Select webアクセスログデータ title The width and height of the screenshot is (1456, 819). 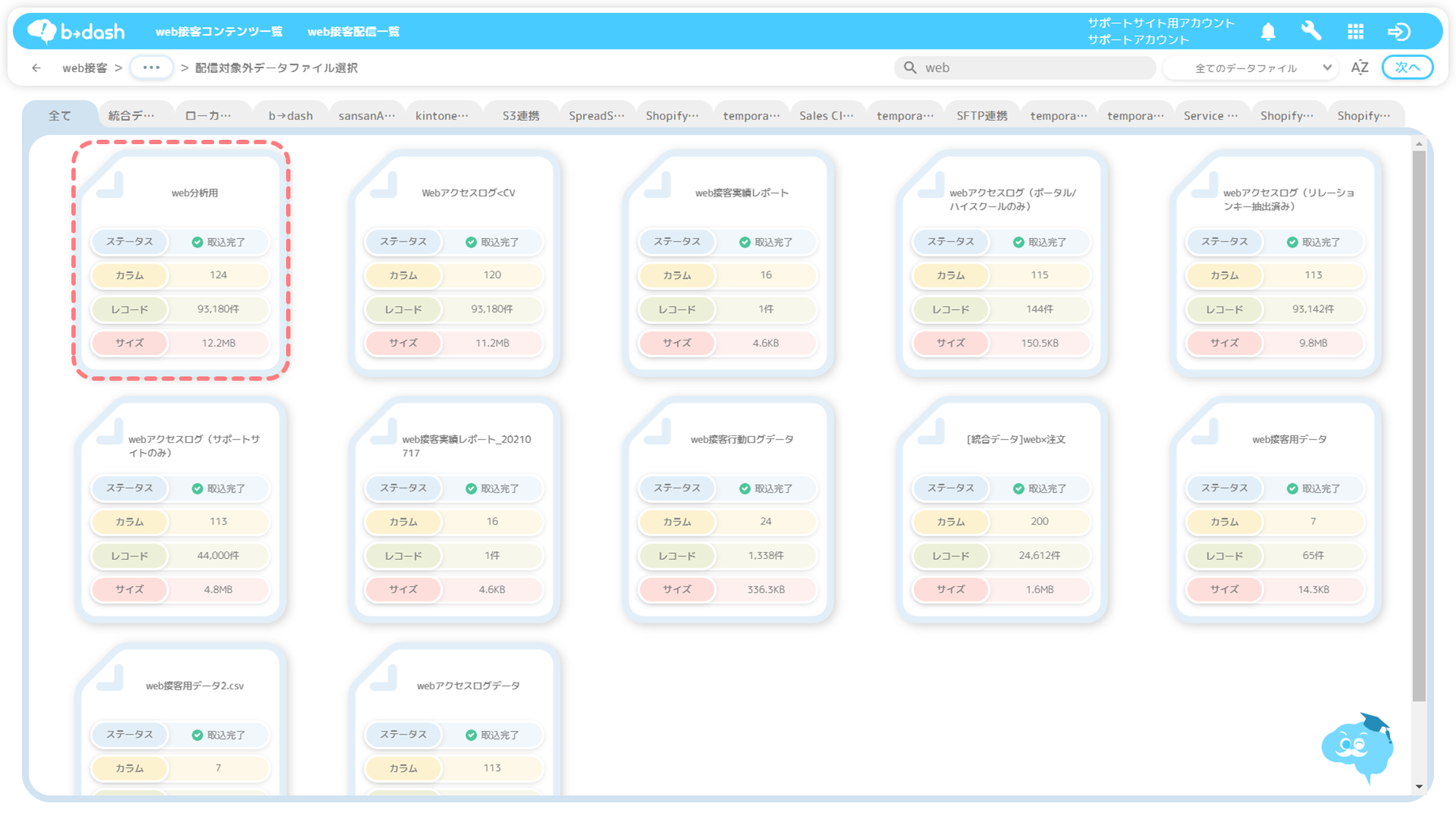(468, 686)
